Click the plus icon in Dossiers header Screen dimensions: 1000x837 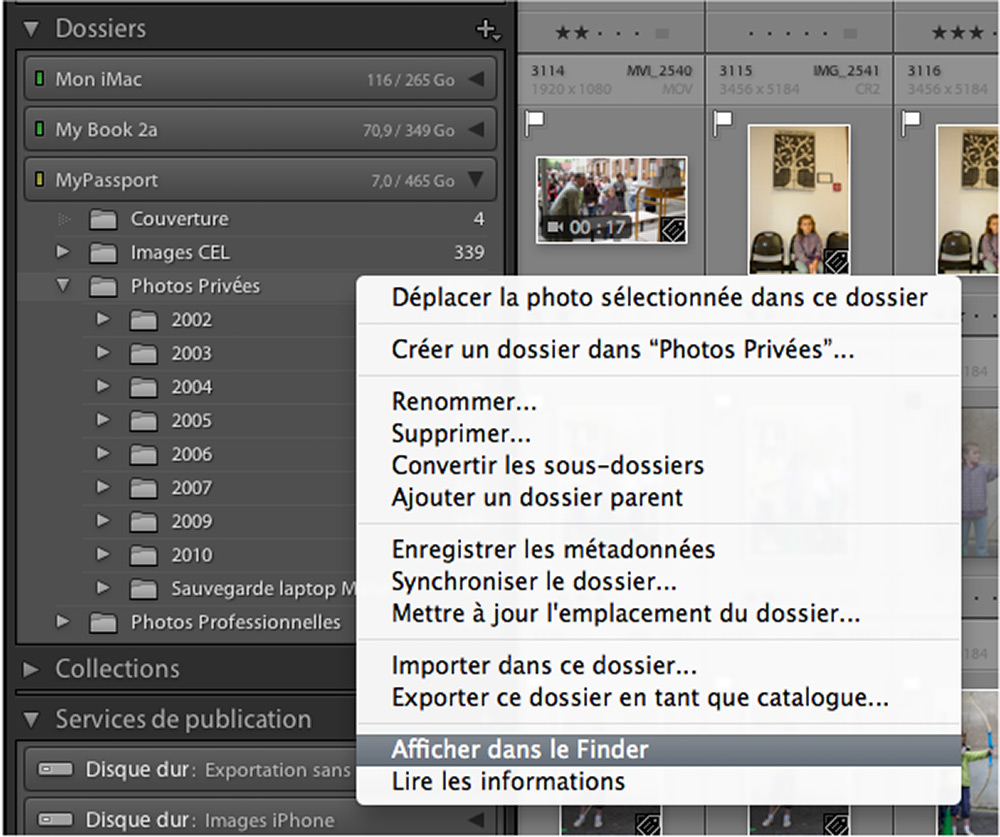[487, 29]
